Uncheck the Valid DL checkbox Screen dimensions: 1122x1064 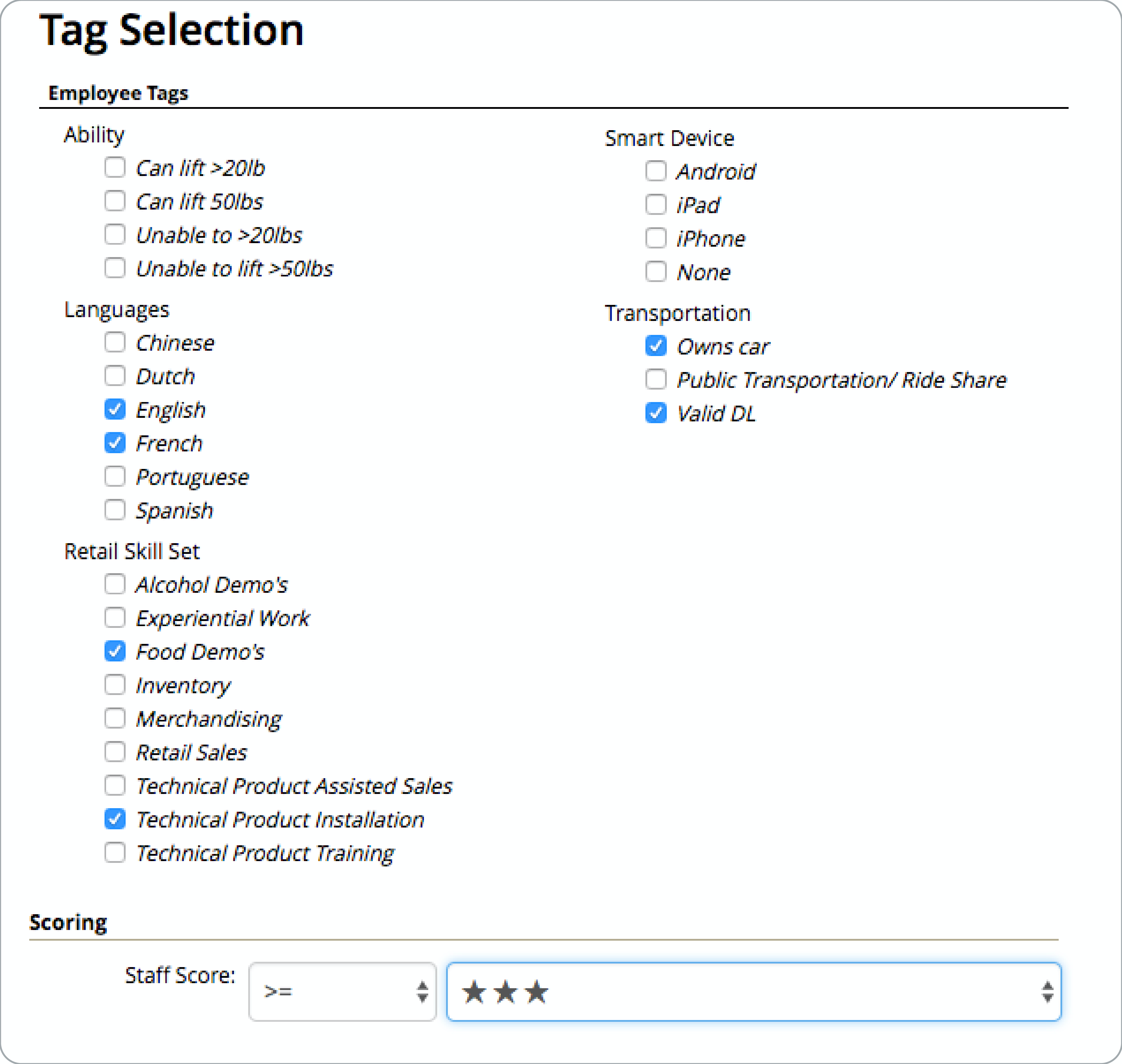coord(656,413)
